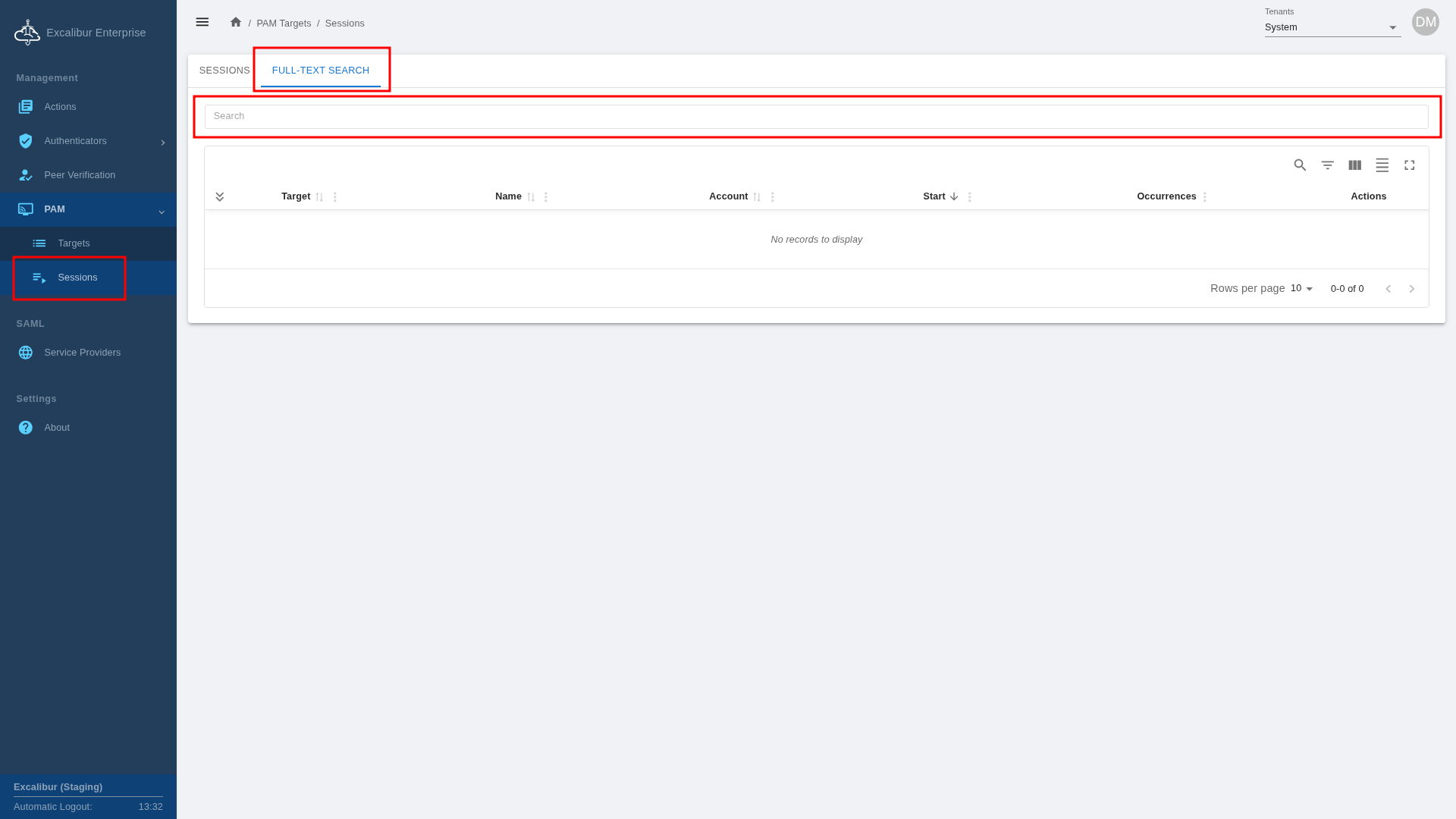Open Targets in PAM sidebar

[74, 243]
